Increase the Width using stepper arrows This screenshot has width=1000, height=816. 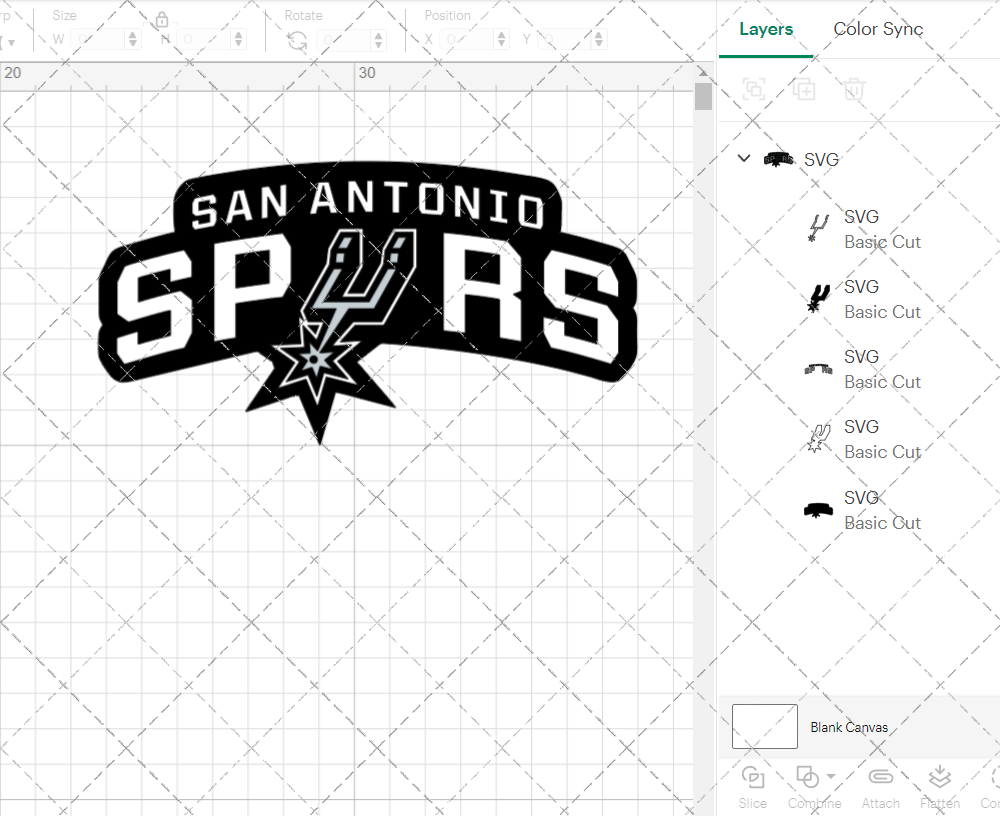pyautogui.click(x=133, y=40)
